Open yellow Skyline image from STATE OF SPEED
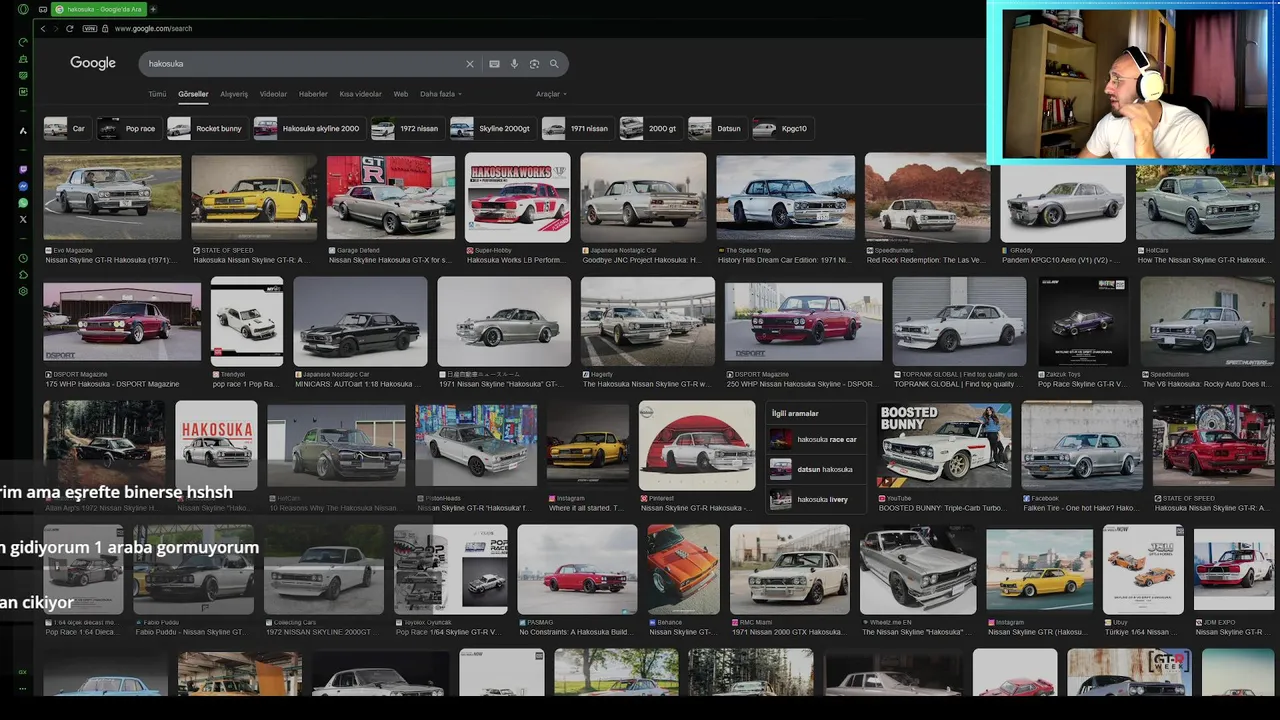1280x720 pixels. point(254,197)
